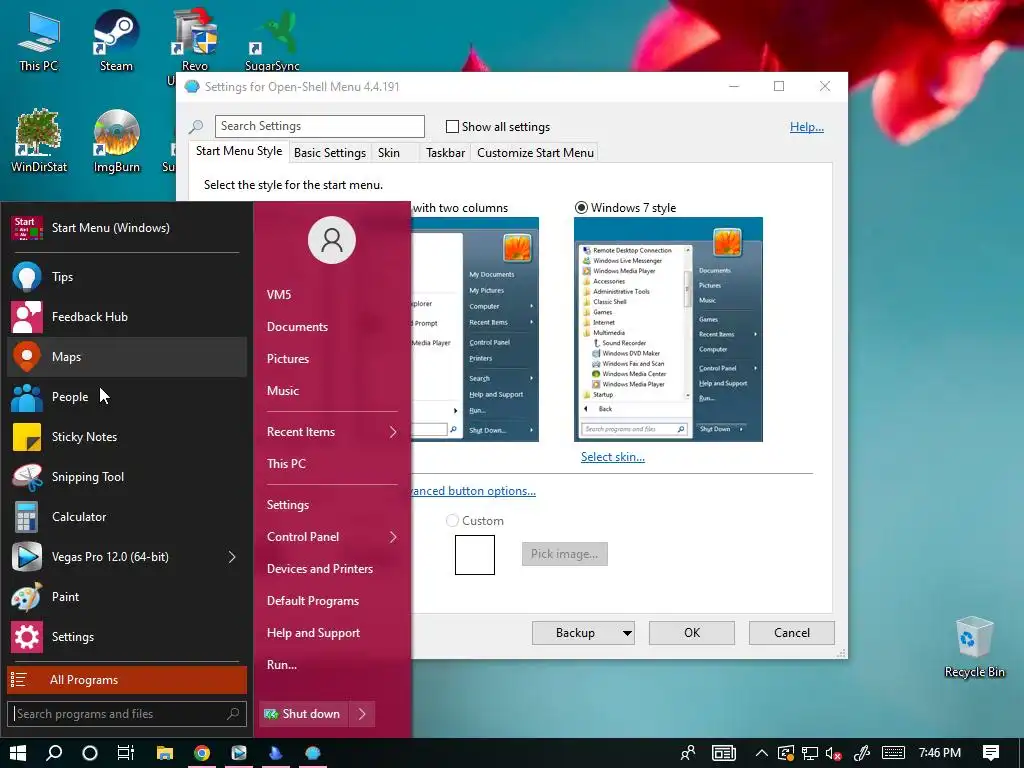Click the Search Settings field
Viewport: 1024px width, 768px height.
pos(319,126)
